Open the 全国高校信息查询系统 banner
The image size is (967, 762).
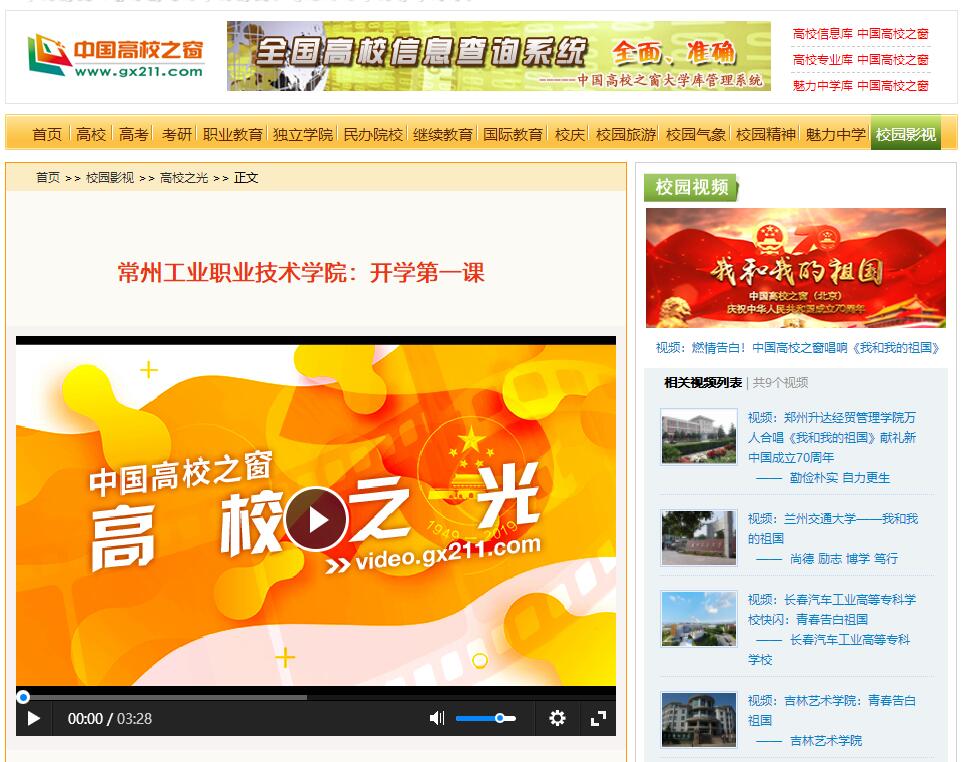click(498, 56)
